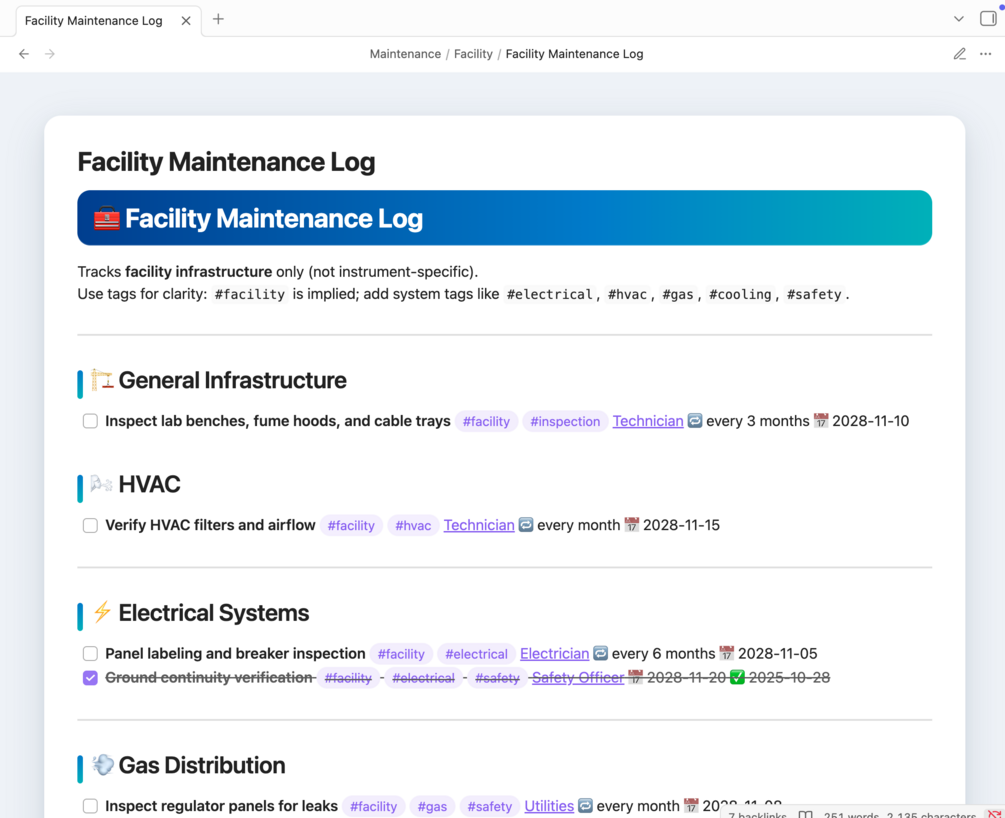Go to the Facility breadcrumb folder
Screen dimensions: 1005x818
point(473,54)
